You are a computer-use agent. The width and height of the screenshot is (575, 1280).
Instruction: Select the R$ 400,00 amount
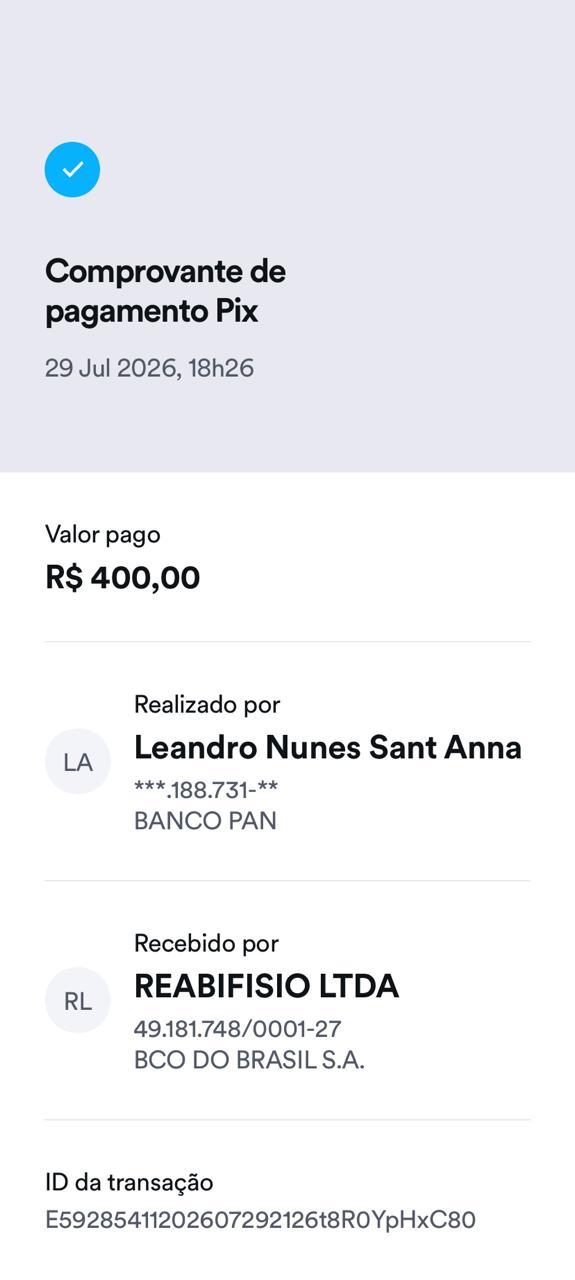coord(123,577)
